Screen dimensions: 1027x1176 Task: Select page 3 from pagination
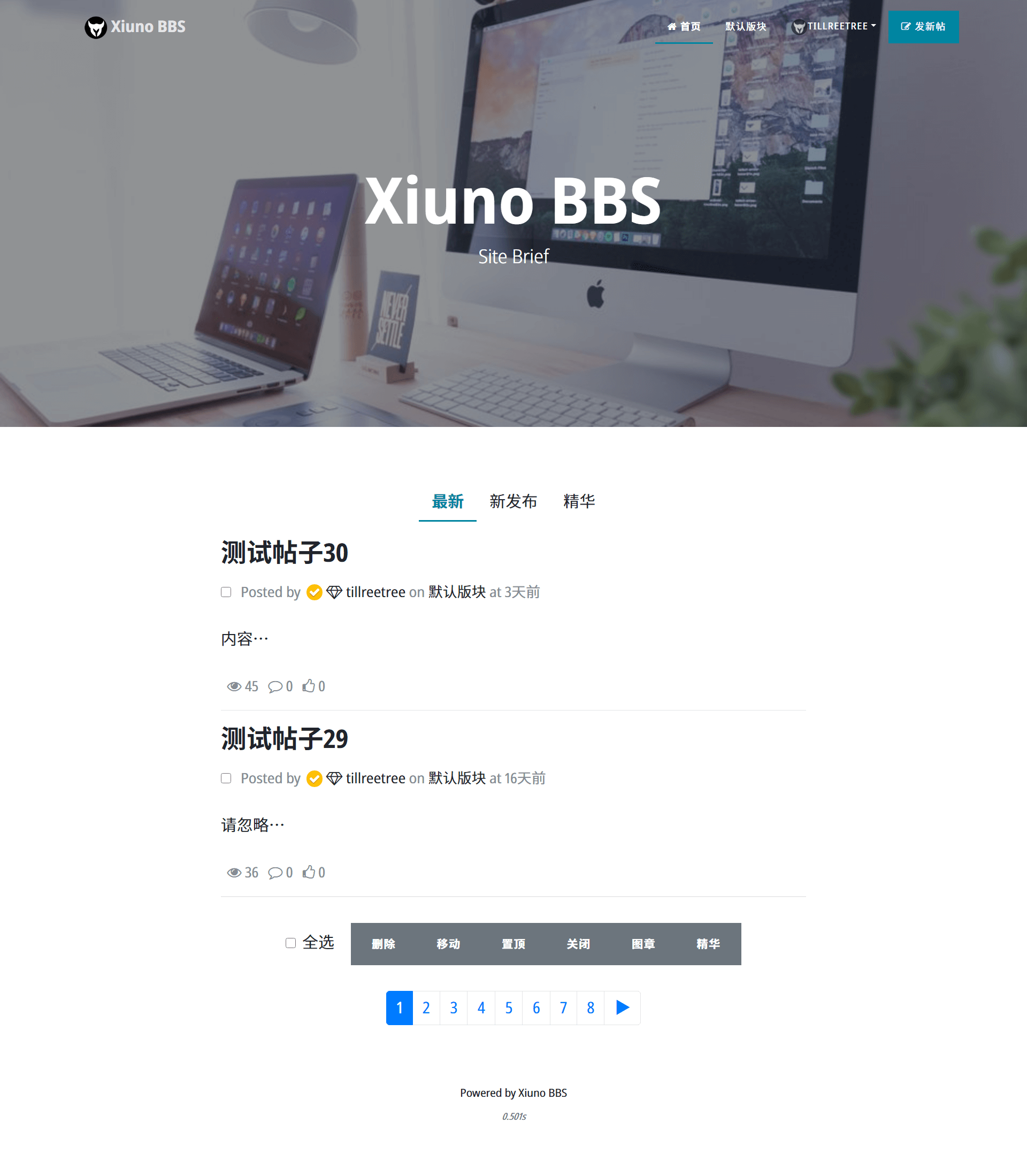pos(454,1007)
